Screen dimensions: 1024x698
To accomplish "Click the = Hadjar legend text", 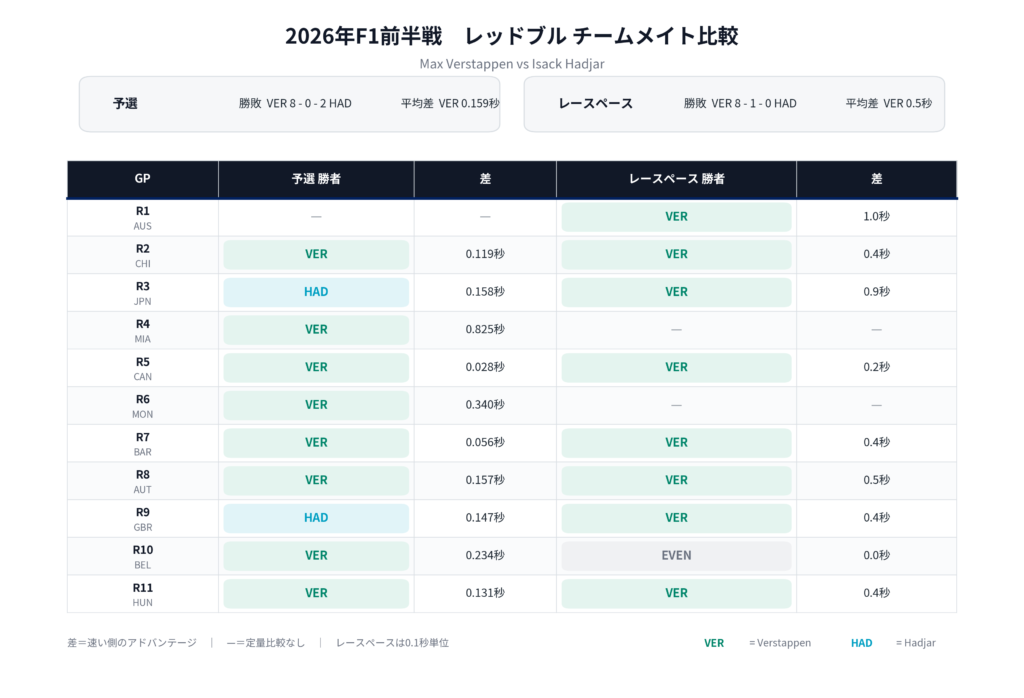I will [x=916, y=643].
